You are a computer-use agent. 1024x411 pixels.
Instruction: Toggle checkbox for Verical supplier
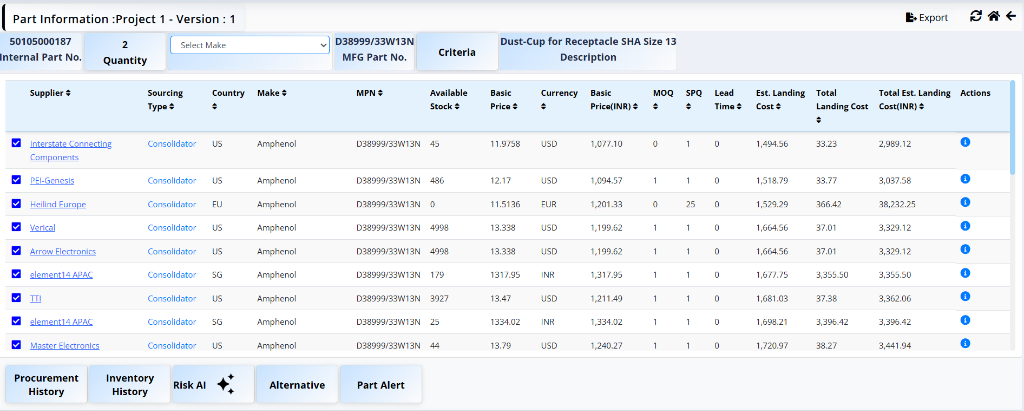click(x=16, y=226)
